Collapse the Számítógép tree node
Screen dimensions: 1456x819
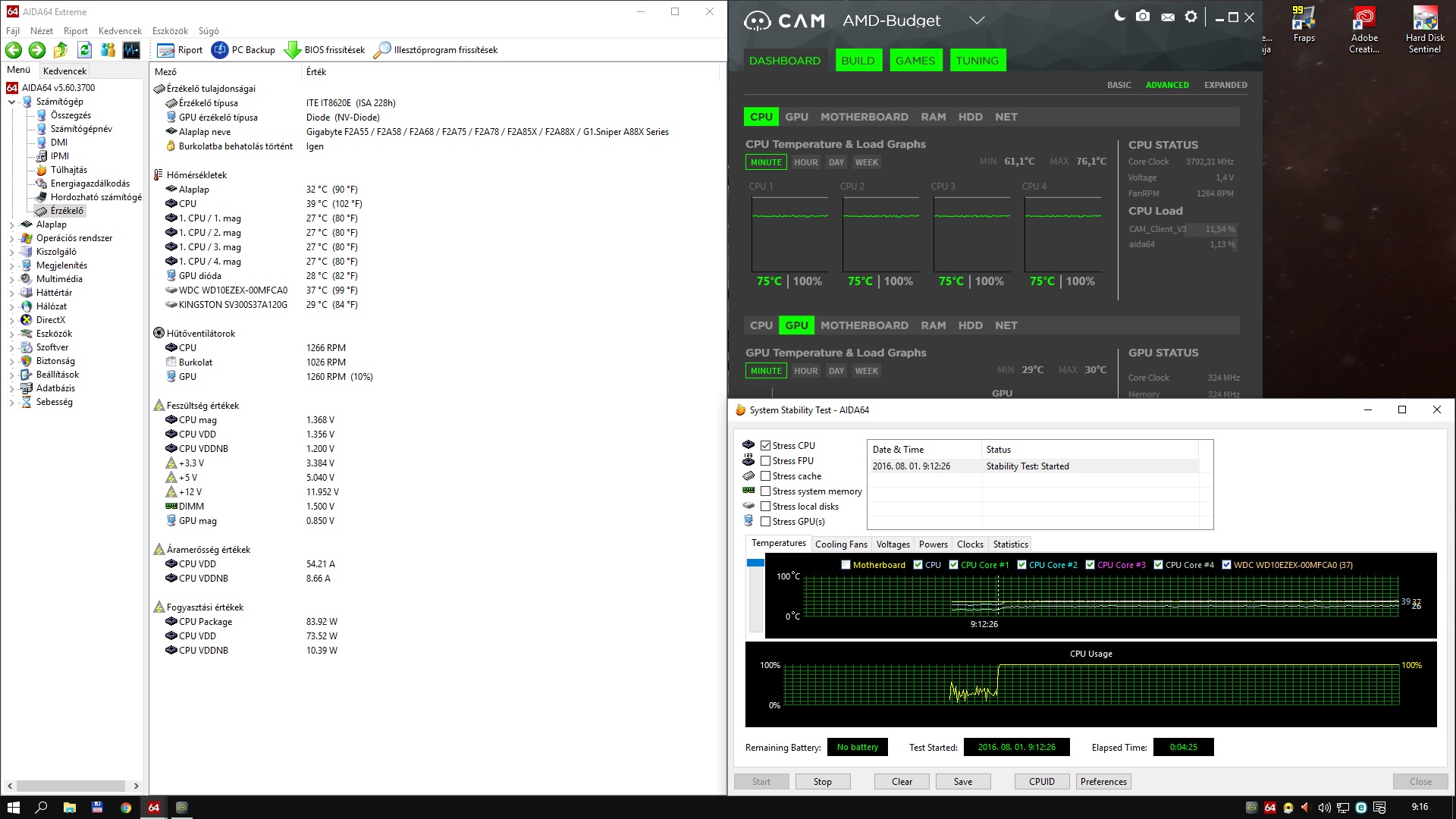11,102
